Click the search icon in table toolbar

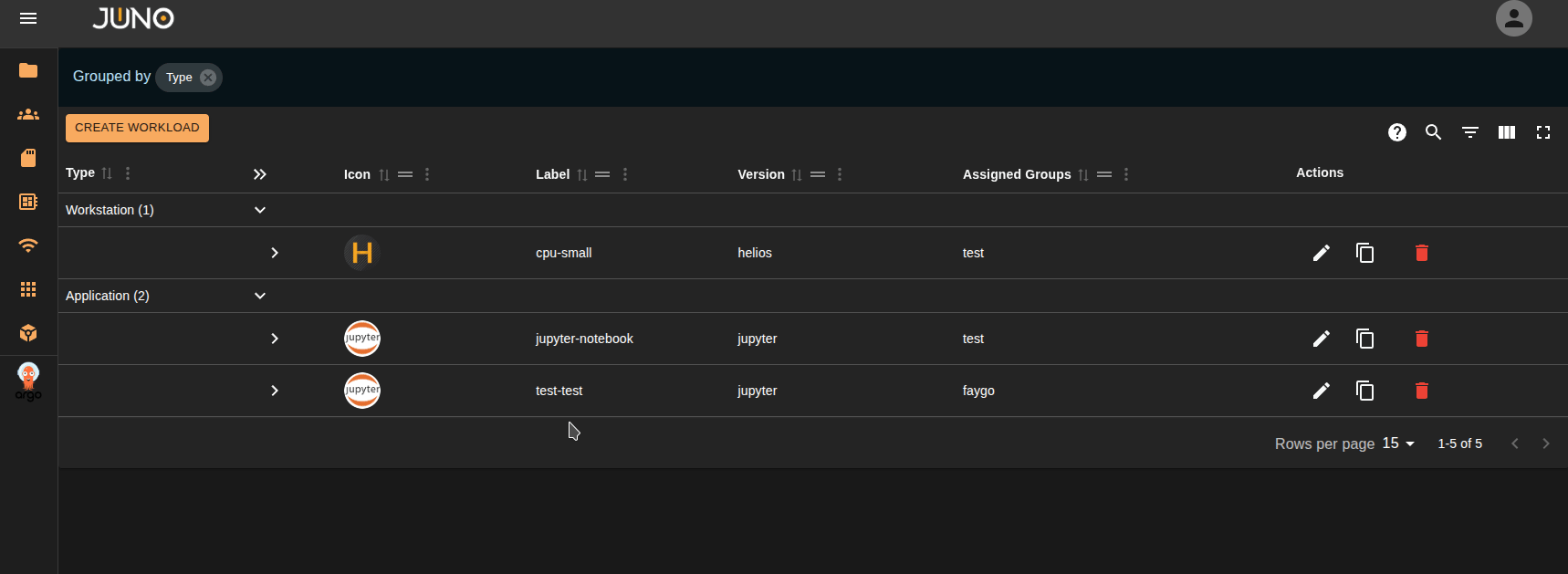click(1433, 132)
